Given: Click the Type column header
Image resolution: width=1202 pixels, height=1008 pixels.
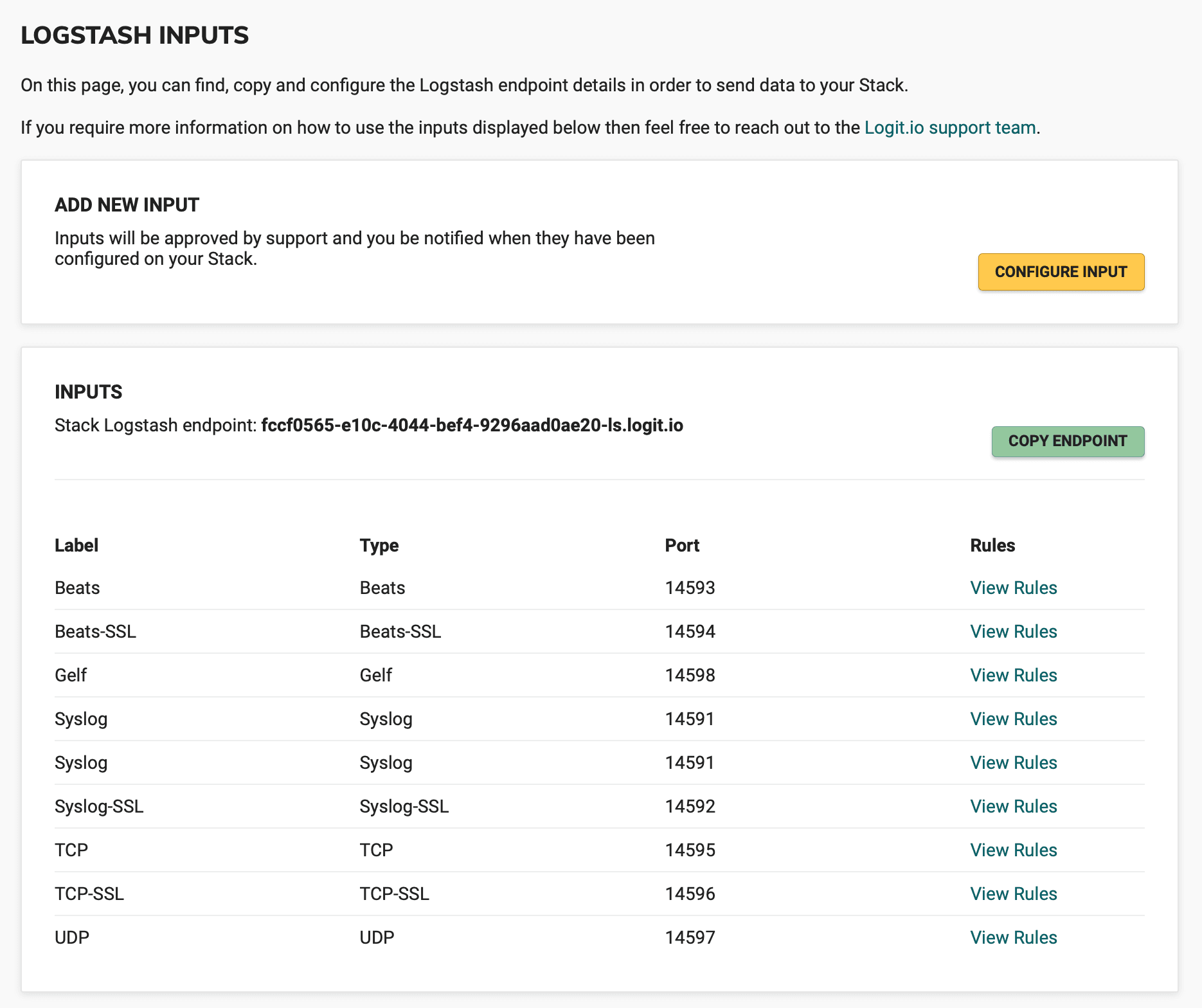Looking at the screenshot, I should (379, 545).
